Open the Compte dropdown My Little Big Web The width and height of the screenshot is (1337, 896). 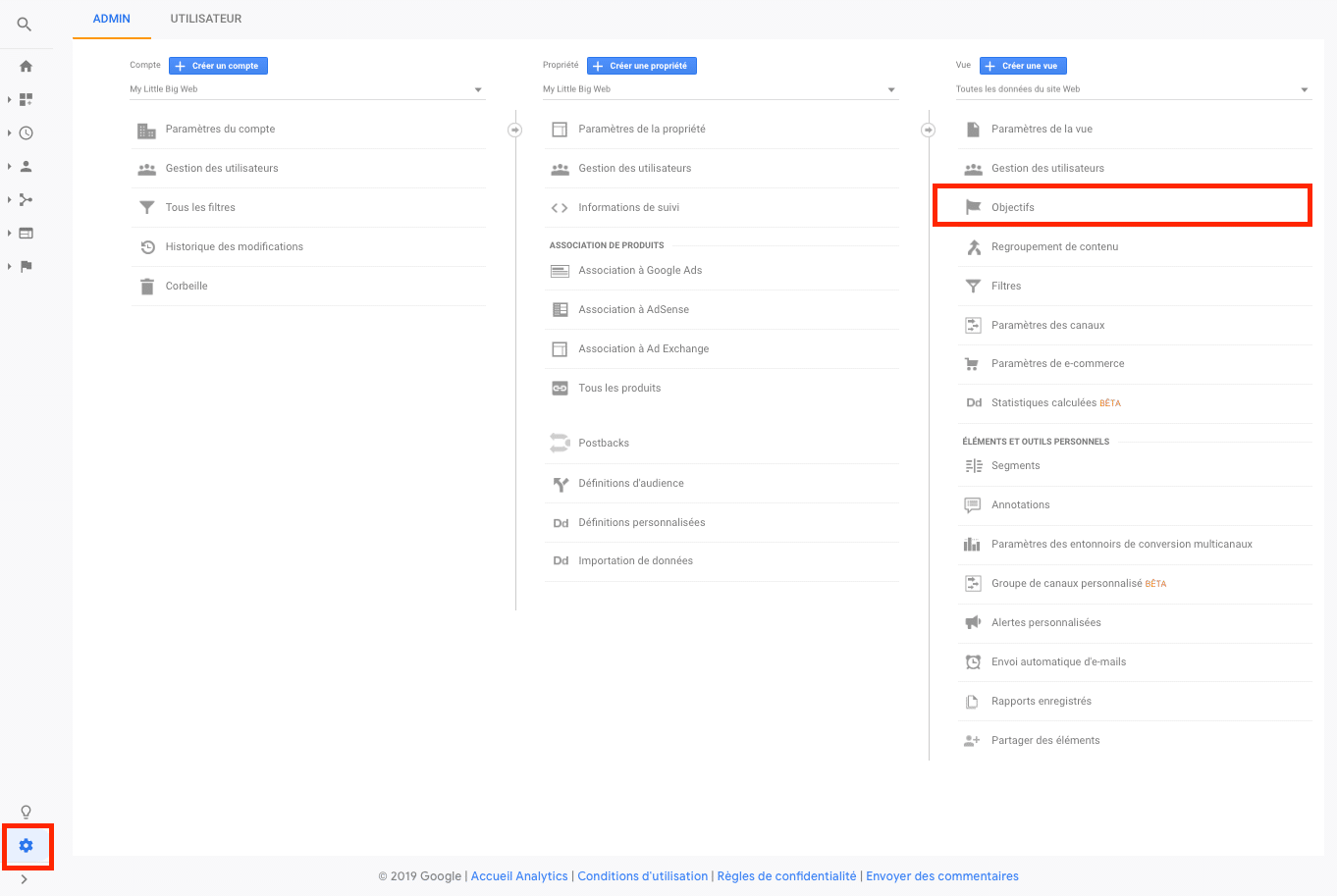coord(306,89)
